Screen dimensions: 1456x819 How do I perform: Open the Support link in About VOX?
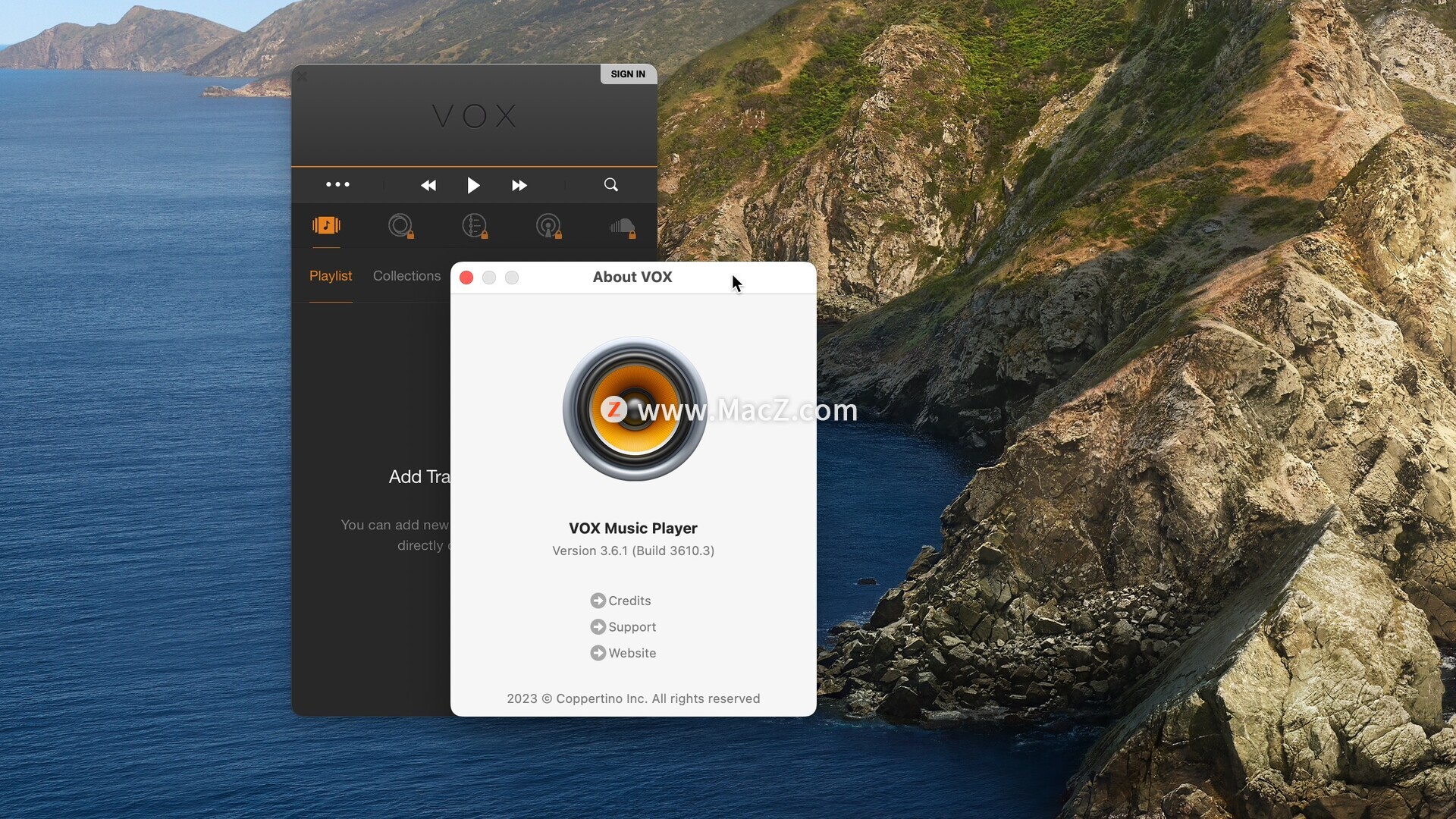632,627
